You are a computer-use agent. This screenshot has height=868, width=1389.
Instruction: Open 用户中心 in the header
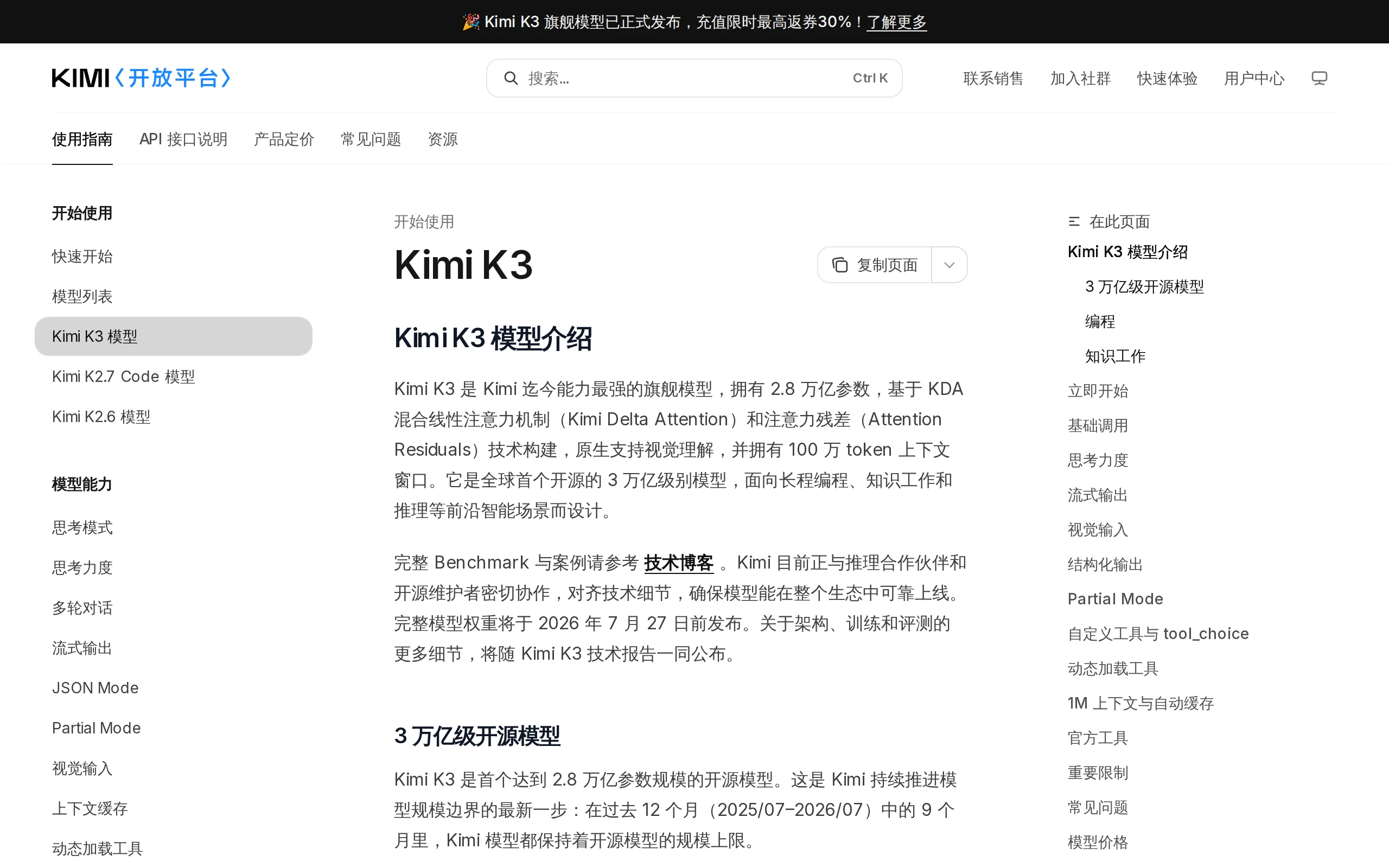pos(1254,78)
